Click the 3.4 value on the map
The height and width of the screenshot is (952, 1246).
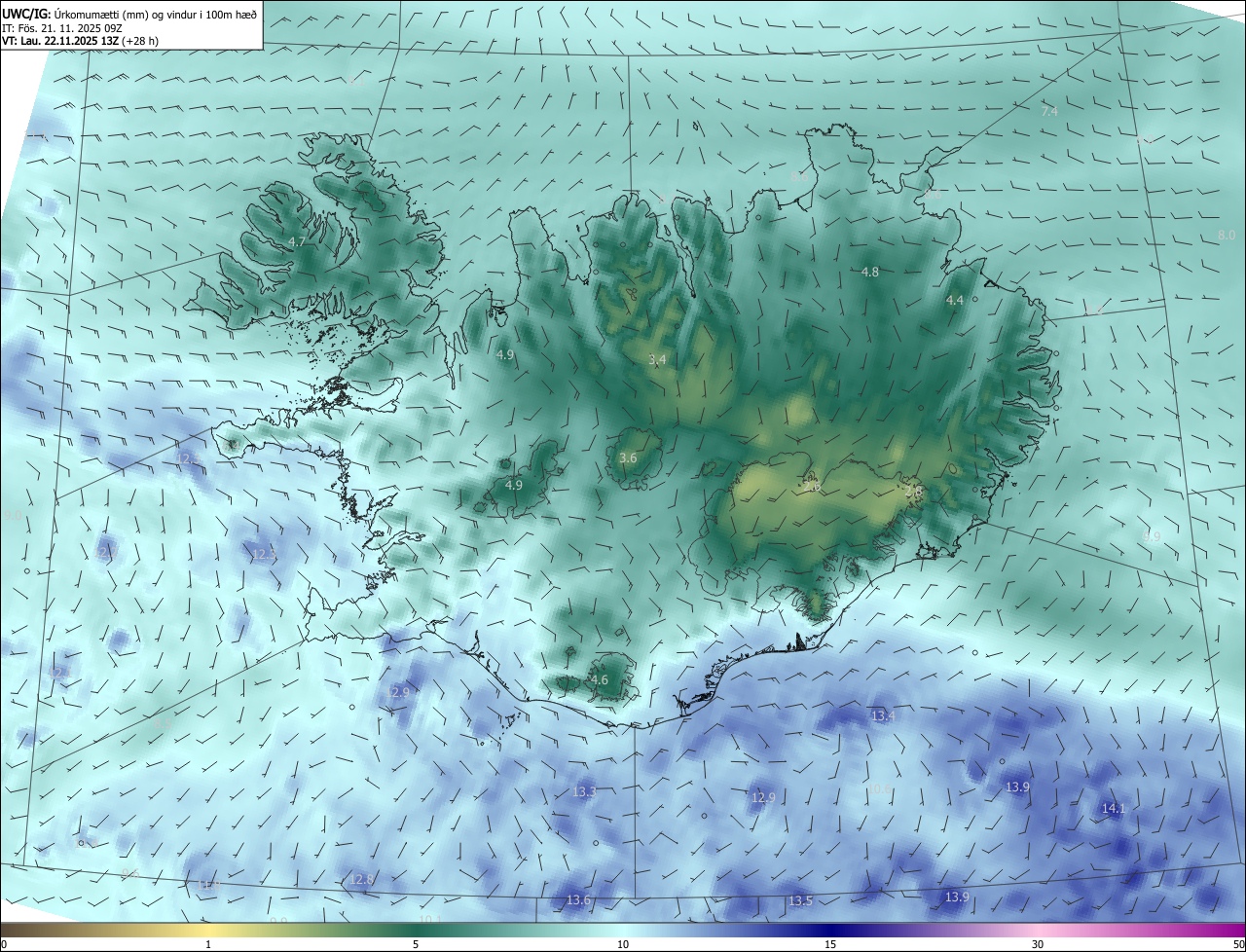(657, 360)
